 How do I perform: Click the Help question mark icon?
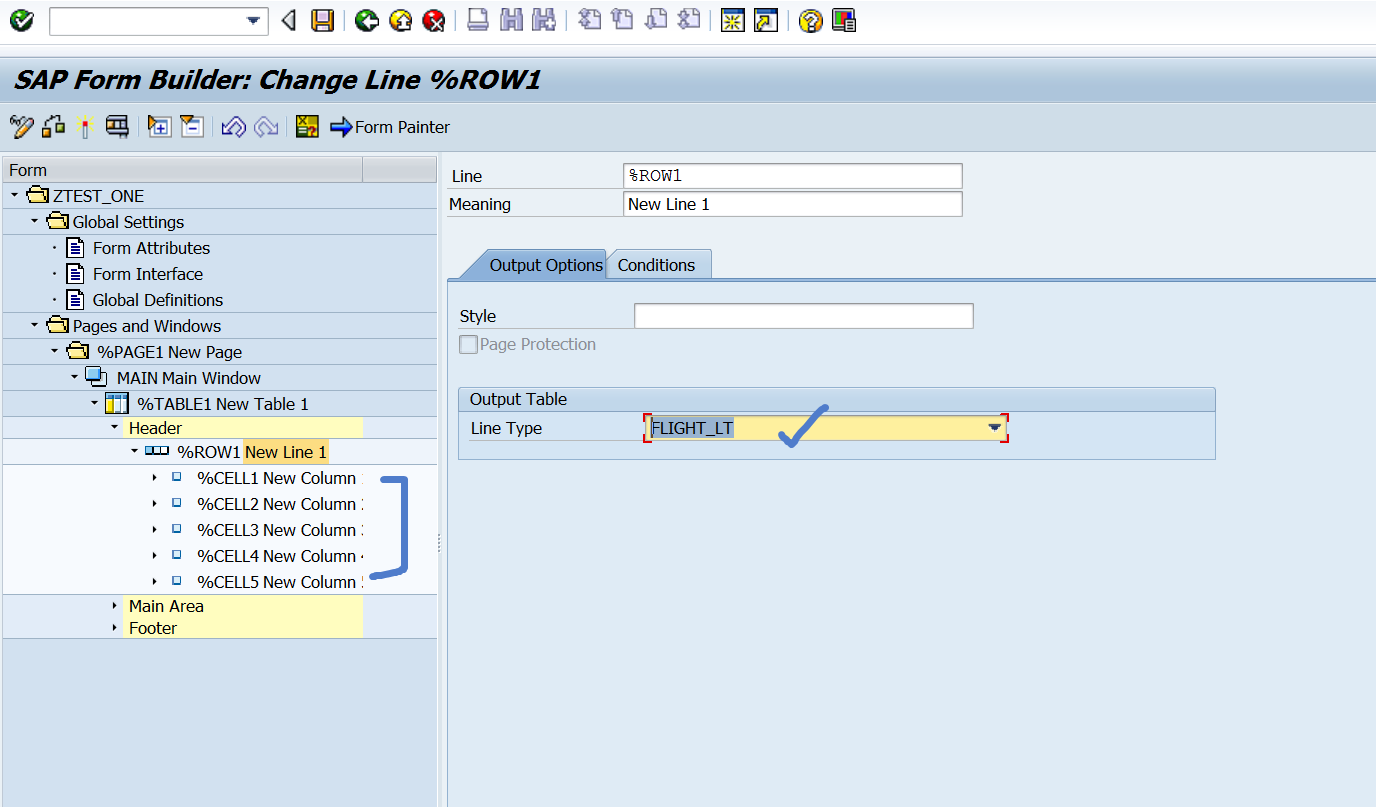point(808,20)
